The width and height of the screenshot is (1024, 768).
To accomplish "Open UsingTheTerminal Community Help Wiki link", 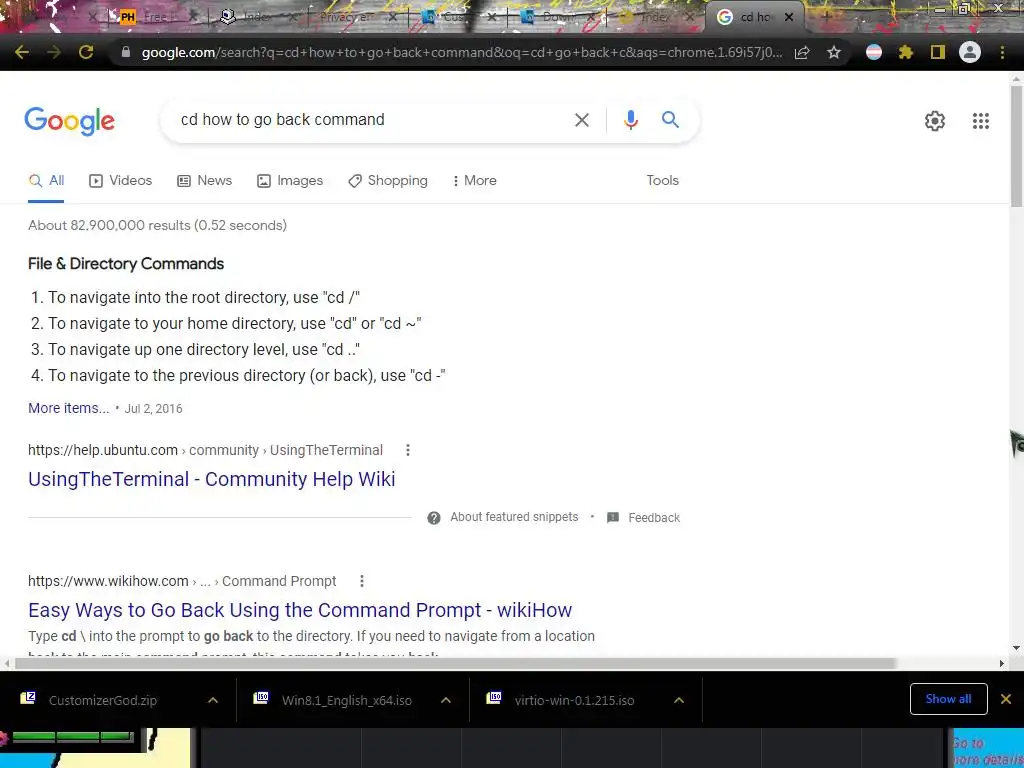I will (212, 479).
